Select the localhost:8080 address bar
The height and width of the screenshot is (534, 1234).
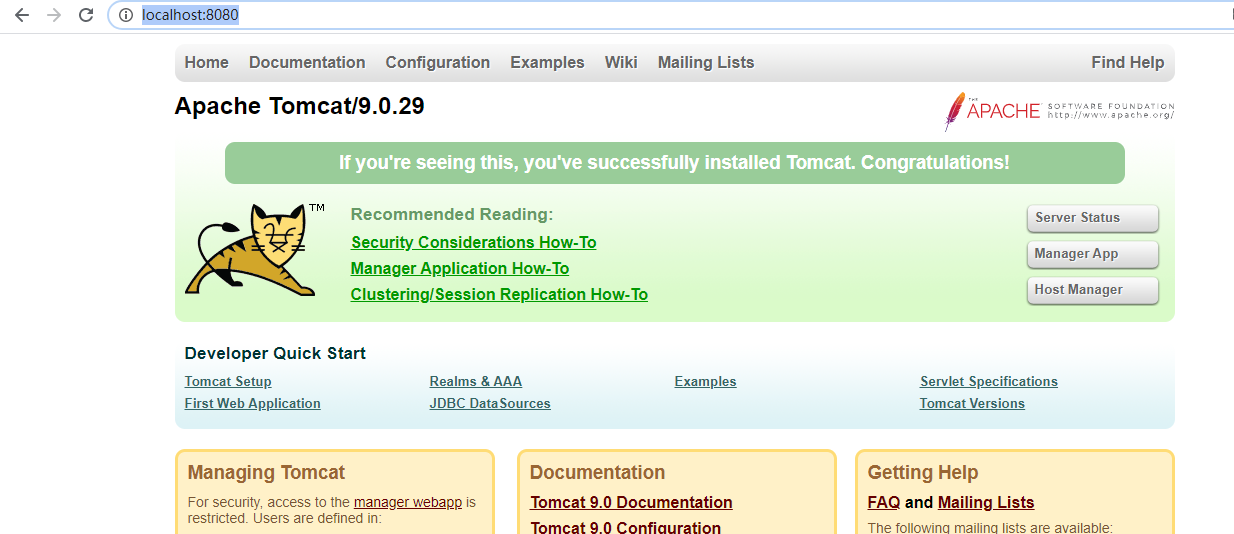tap(670, 15)
